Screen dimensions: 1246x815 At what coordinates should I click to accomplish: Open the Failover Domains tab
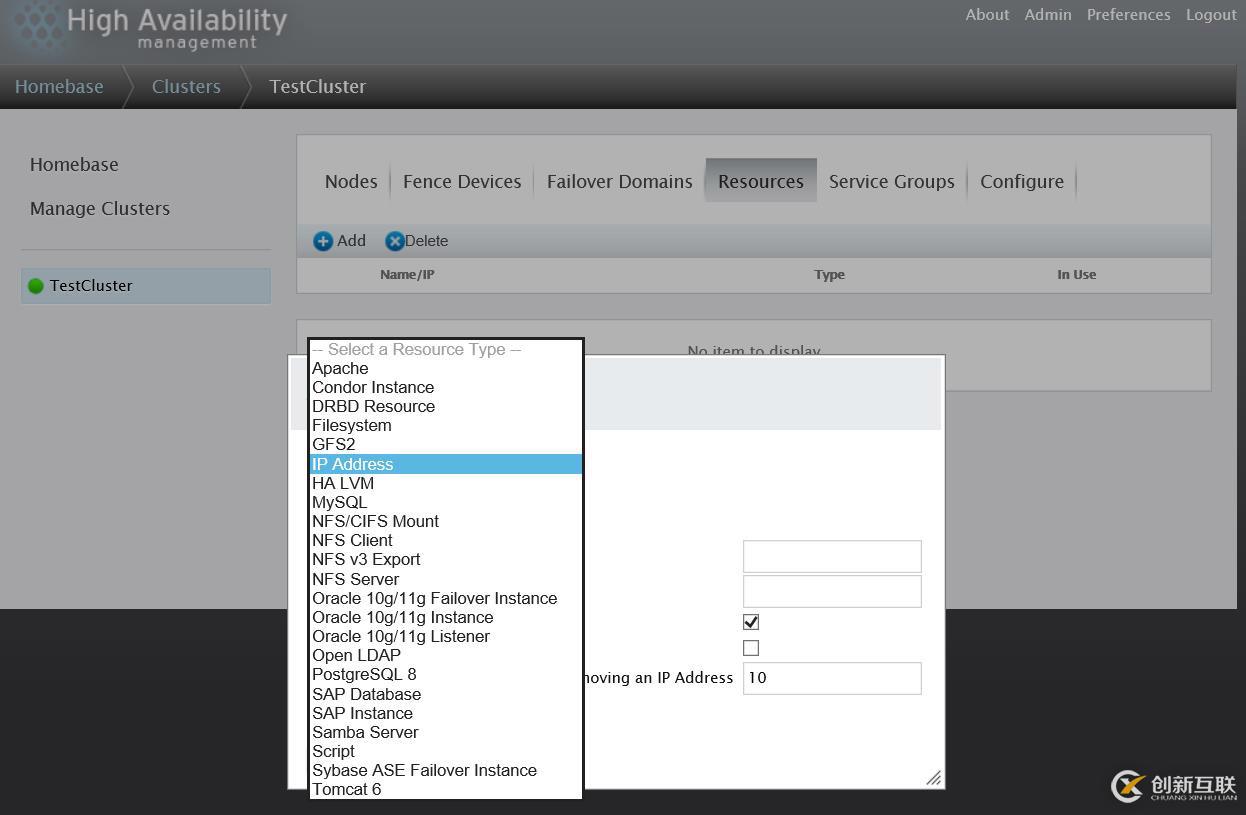click(x=619, y=181)
